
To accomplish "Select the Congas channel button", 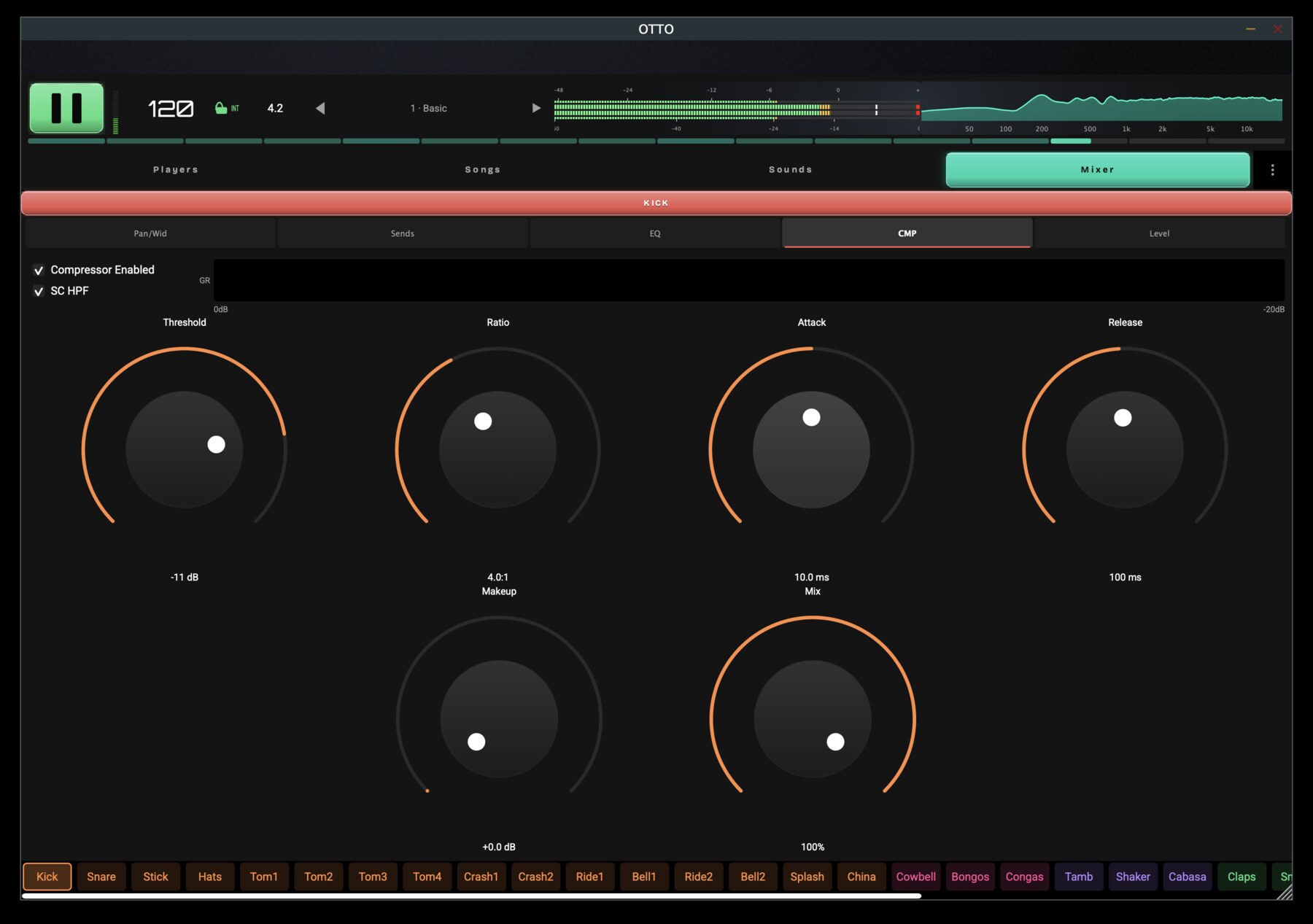I will [1025, 877].
